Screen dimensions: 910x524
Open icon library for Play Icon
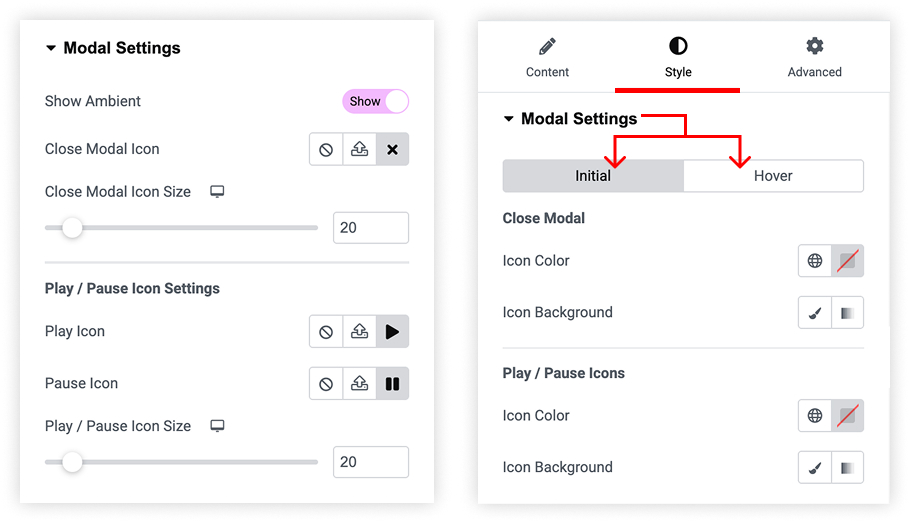coord(392,332)
